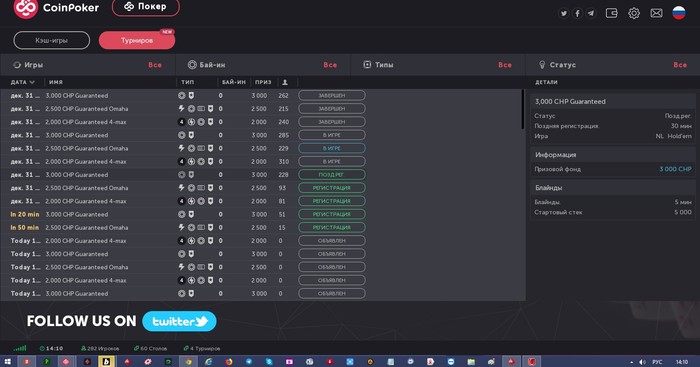Open the File Explorer folder taskbar icon
Screen dimensions: 700x367
(471, 362)
